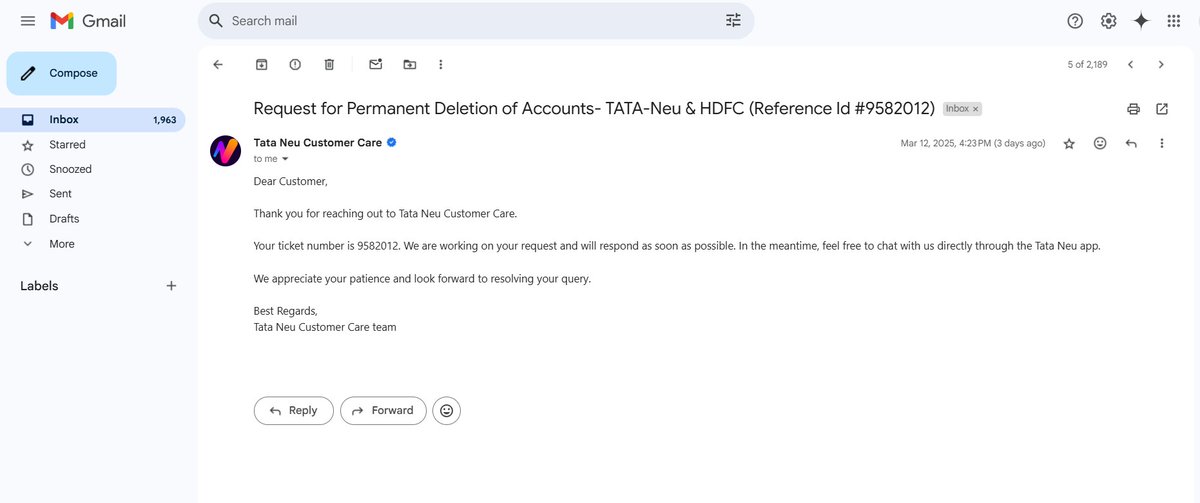Remove the Inbox label chip
Screen dimensions: 1200x503
tap(976, 108)
